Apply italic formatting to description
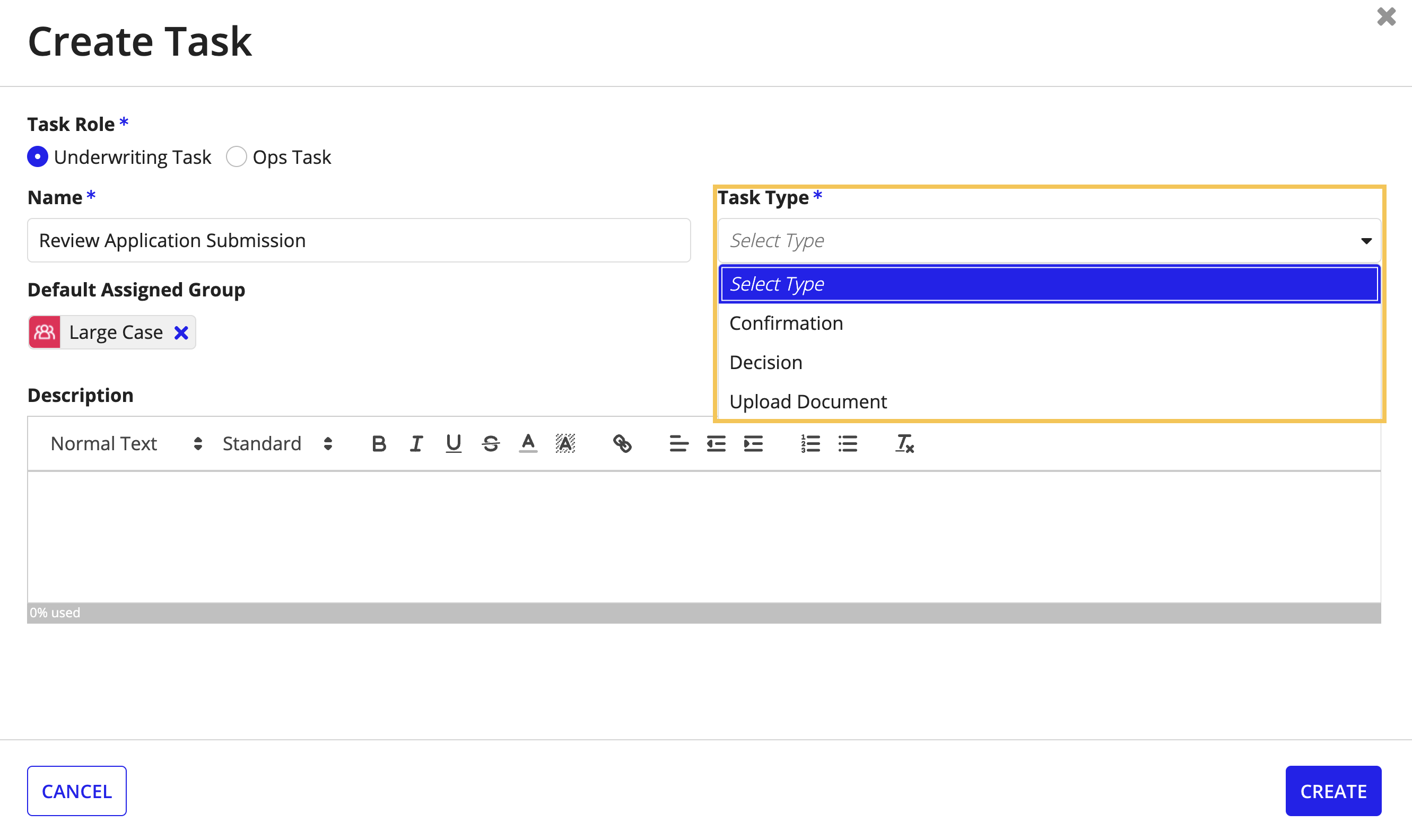Screen dimensions: 1412x840 point(416,444)
